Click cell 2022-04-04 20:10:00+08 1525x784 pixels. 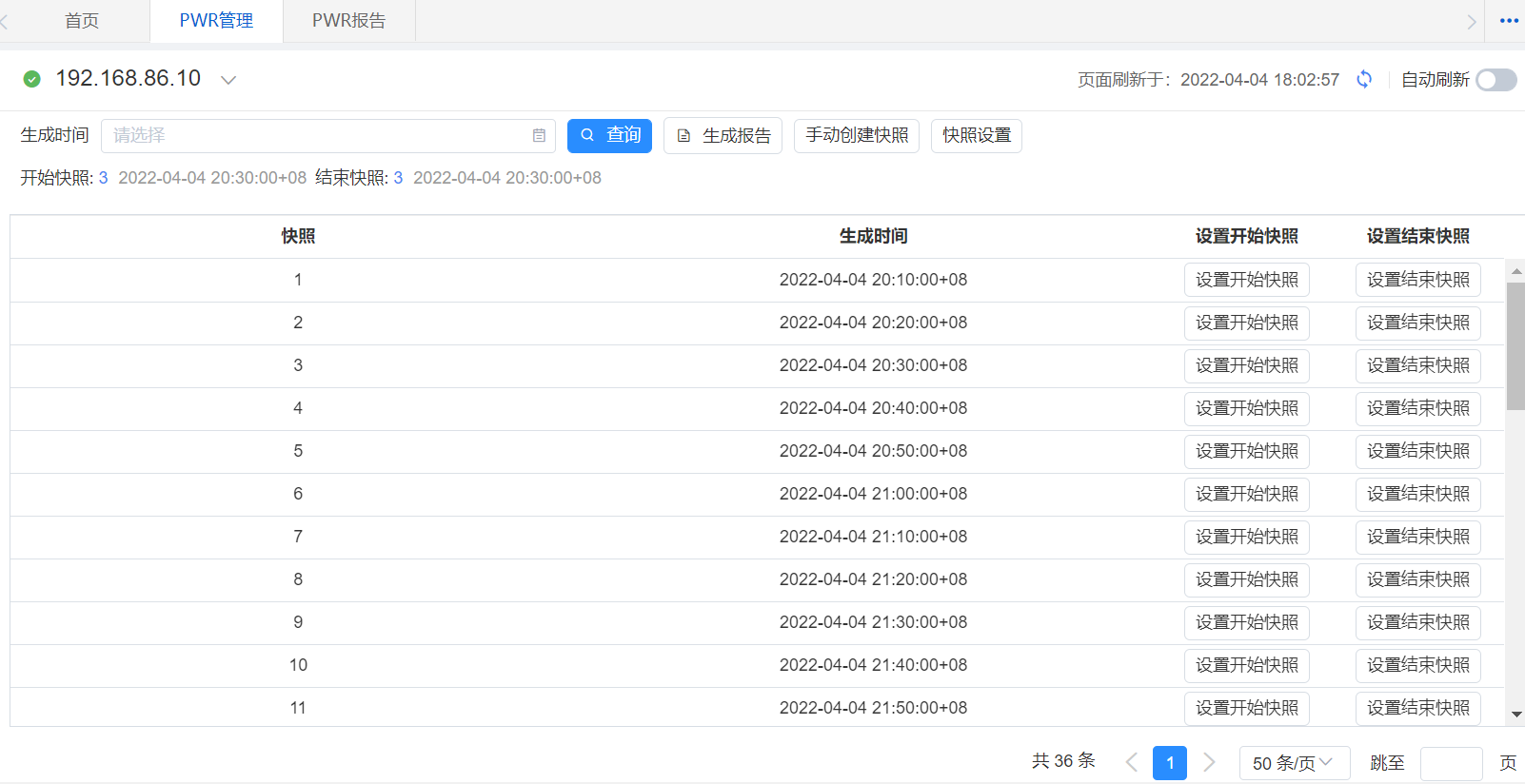[873, 280]
